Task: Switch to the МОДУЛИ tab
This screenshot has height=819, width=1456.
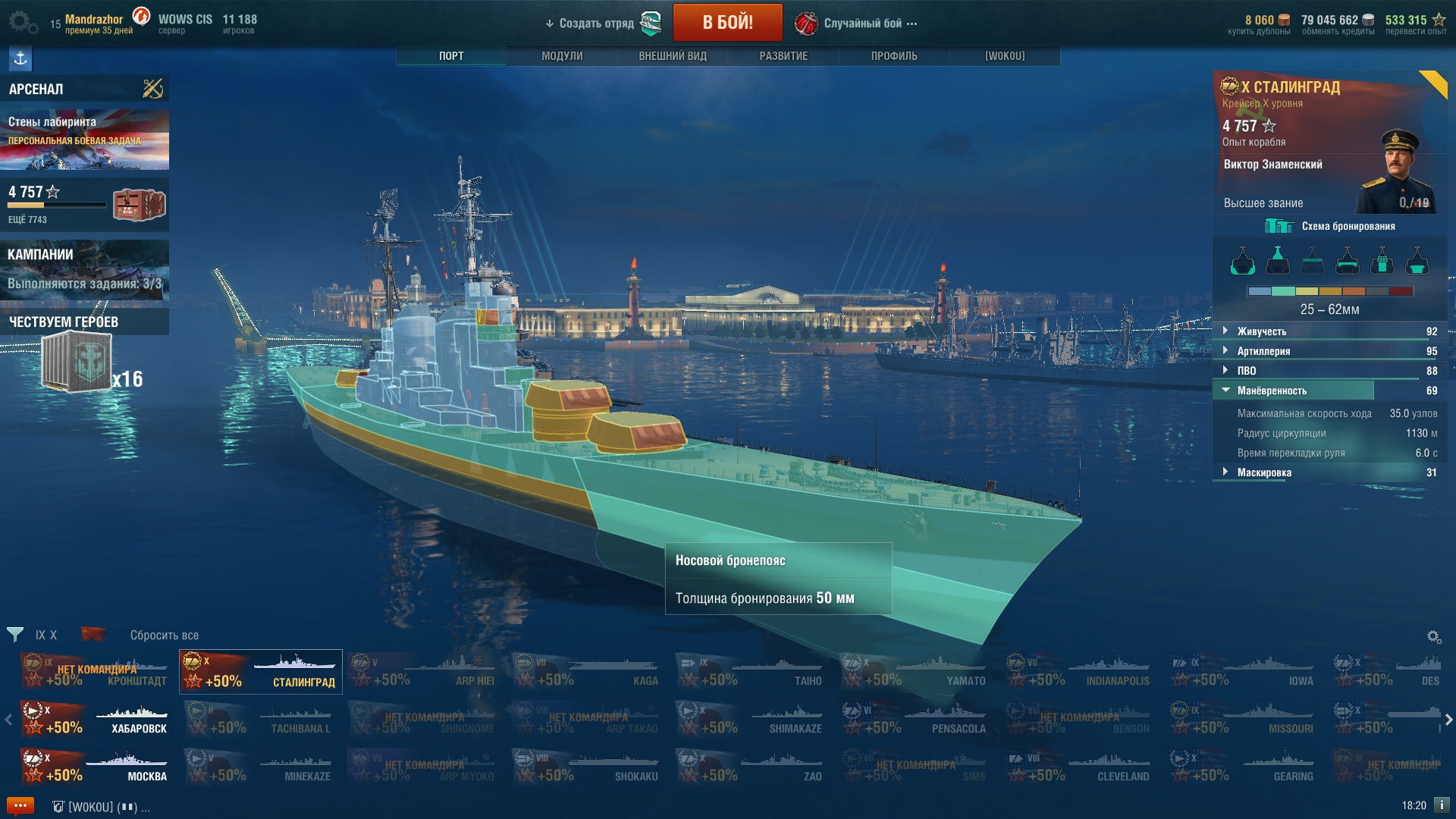Action: point(562,56)
